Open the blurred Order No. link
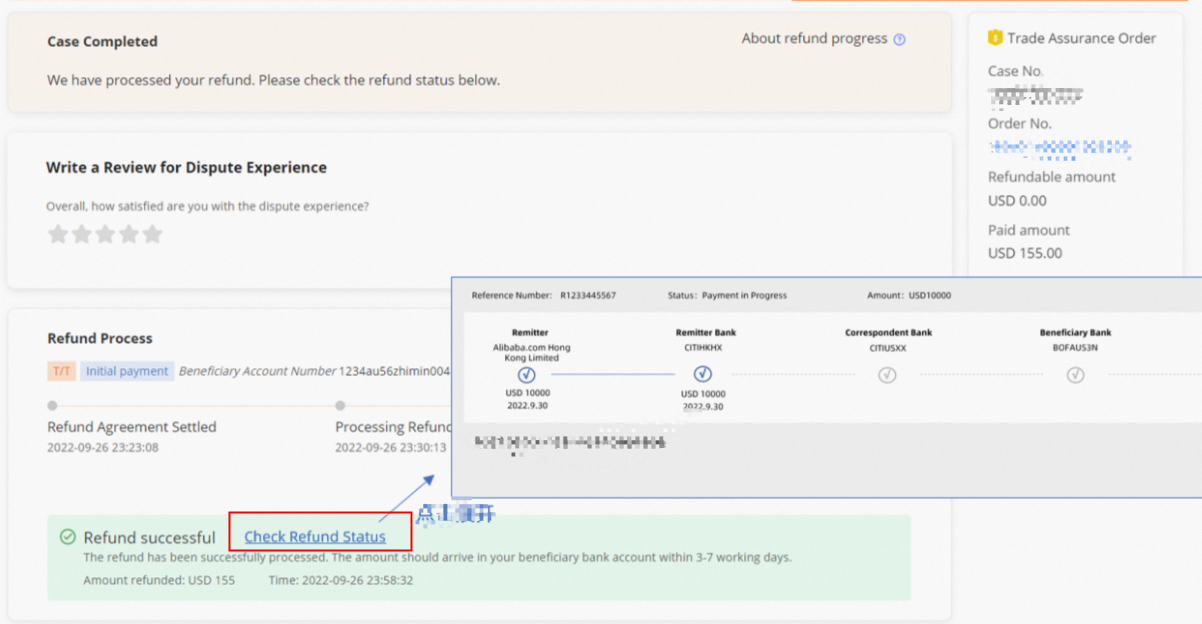The image size is (1202, 624). (x=1059, y=148)
